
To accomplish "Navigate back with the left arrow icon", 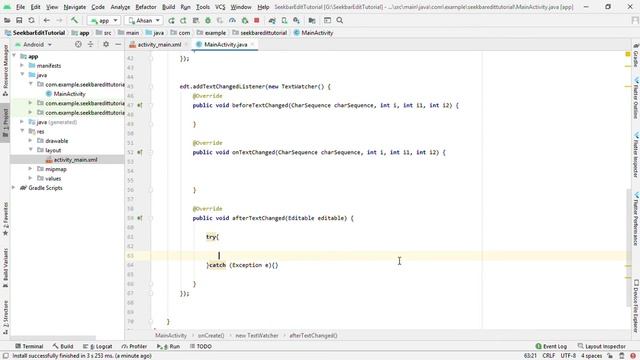I will coord(47,20).
